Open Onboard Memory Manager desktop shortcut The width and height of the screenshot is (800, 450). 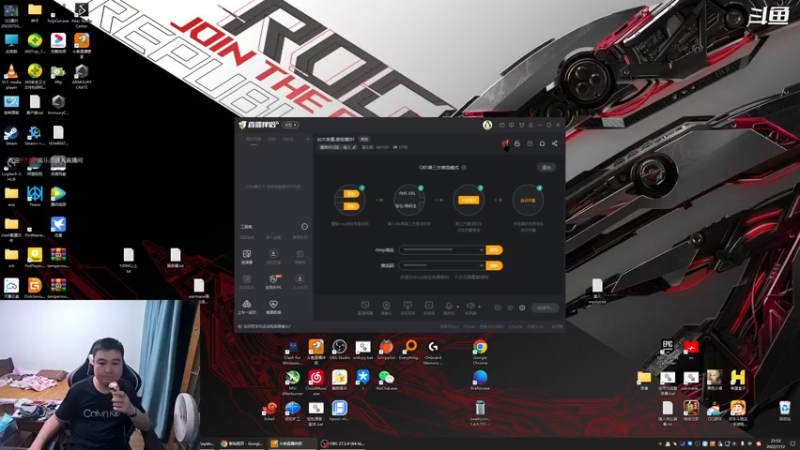[x=433, y=353]
